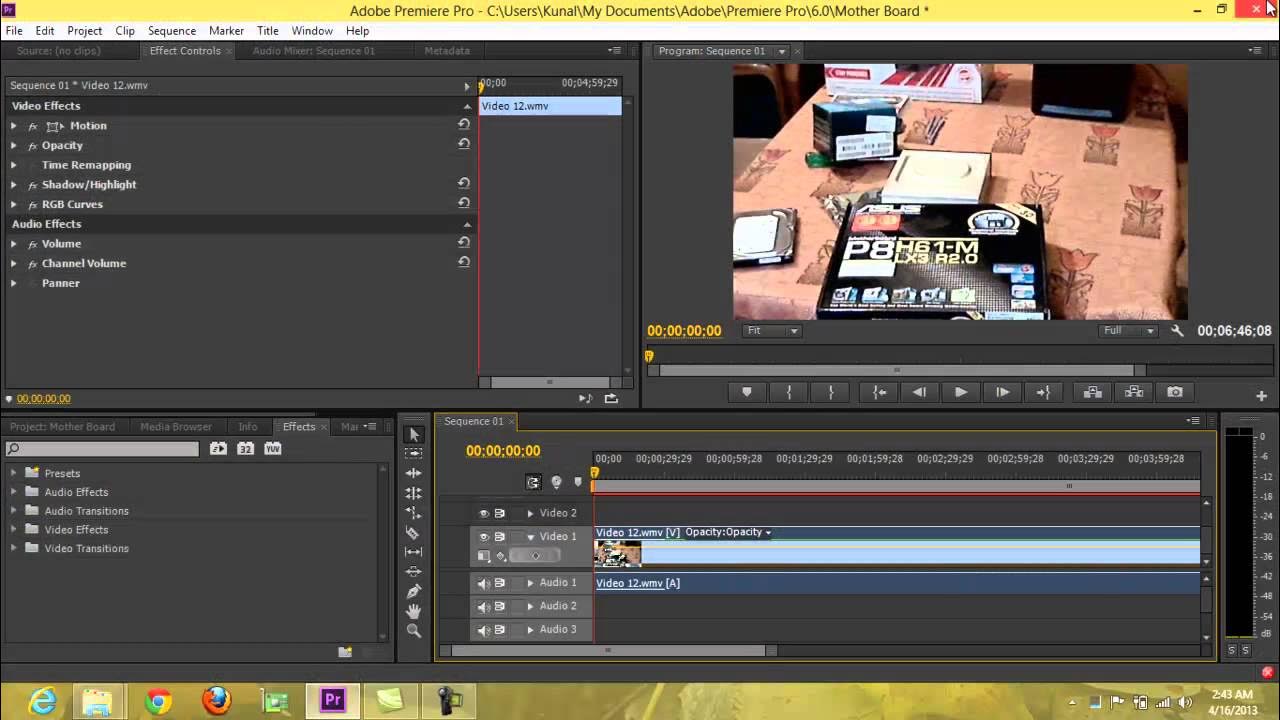Screen dimensions: 1280x720
Task: Play the program monitor video
Action: click(x=960, y=392)
